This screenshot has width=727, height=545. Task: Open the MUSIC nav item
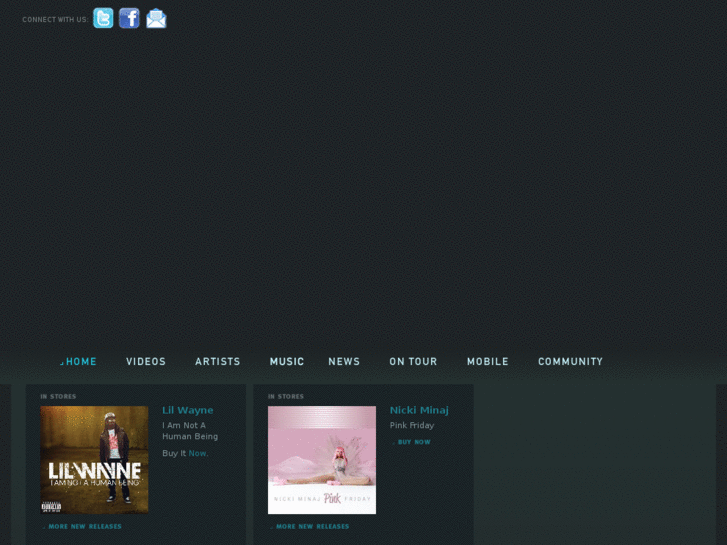click(287, 361)
